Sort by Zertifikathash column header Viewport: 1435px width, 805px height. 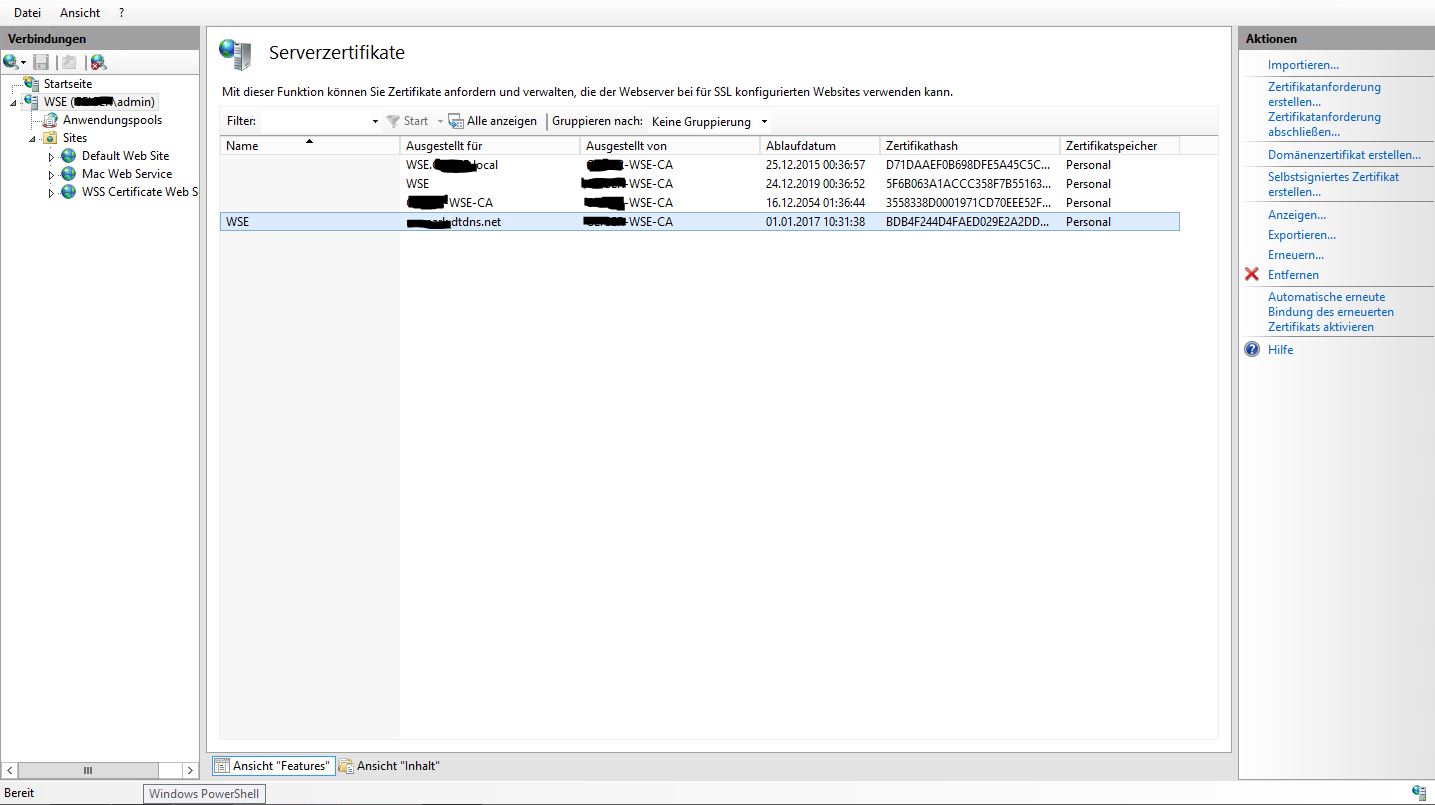coord(970,146)
